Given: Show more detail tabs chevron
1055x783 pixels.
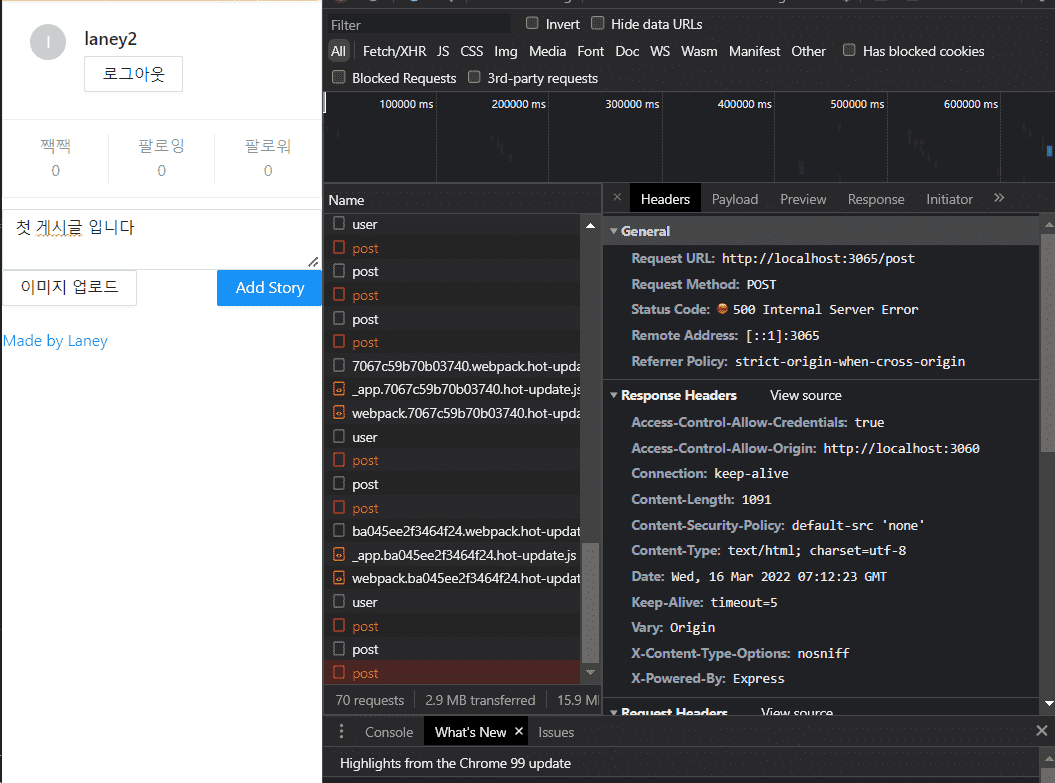Looking at the screenshot, I should coord(999,198).
